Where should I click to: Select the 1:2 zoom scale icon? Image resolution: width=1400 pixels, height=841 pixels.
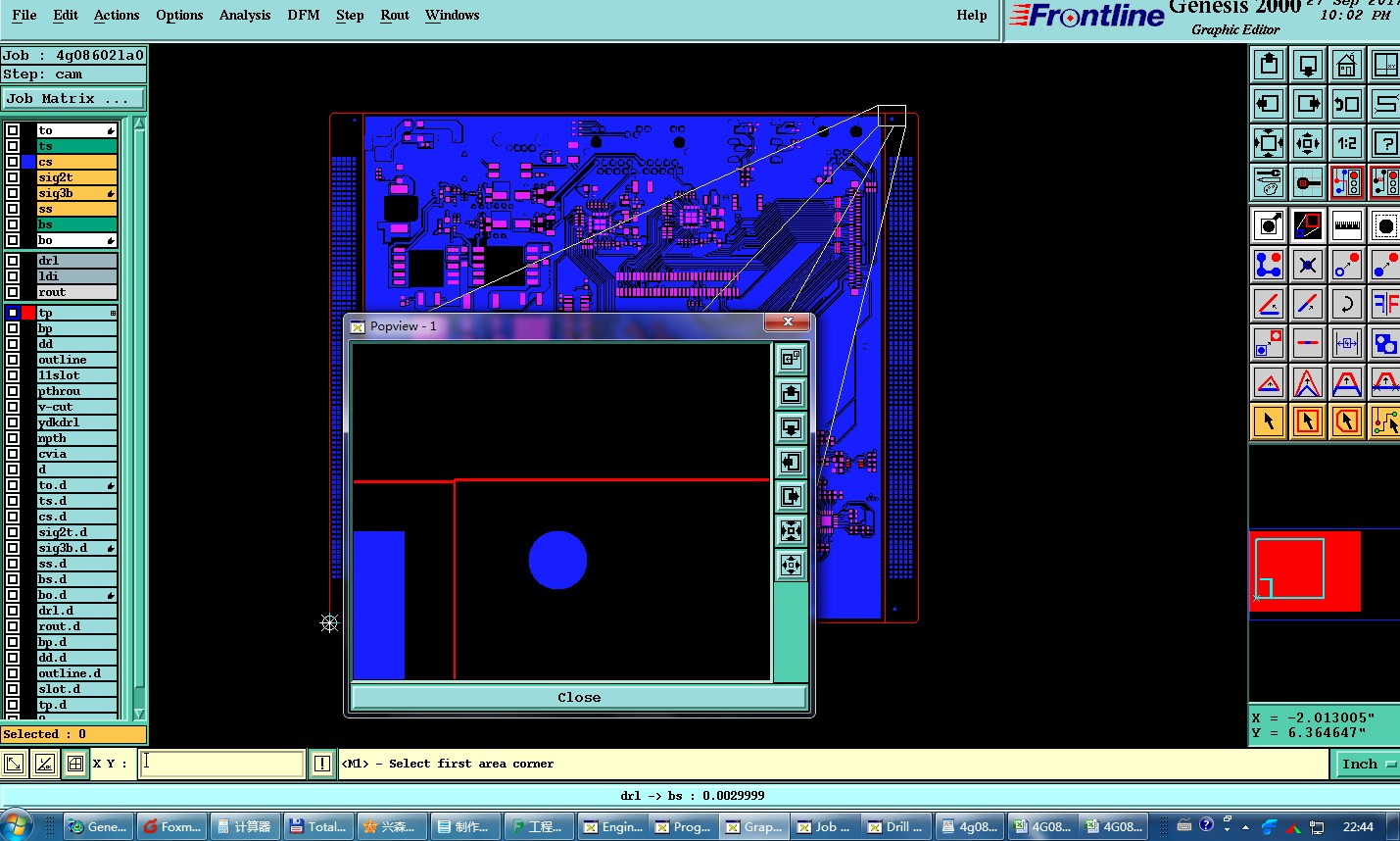coord(1347,143)
